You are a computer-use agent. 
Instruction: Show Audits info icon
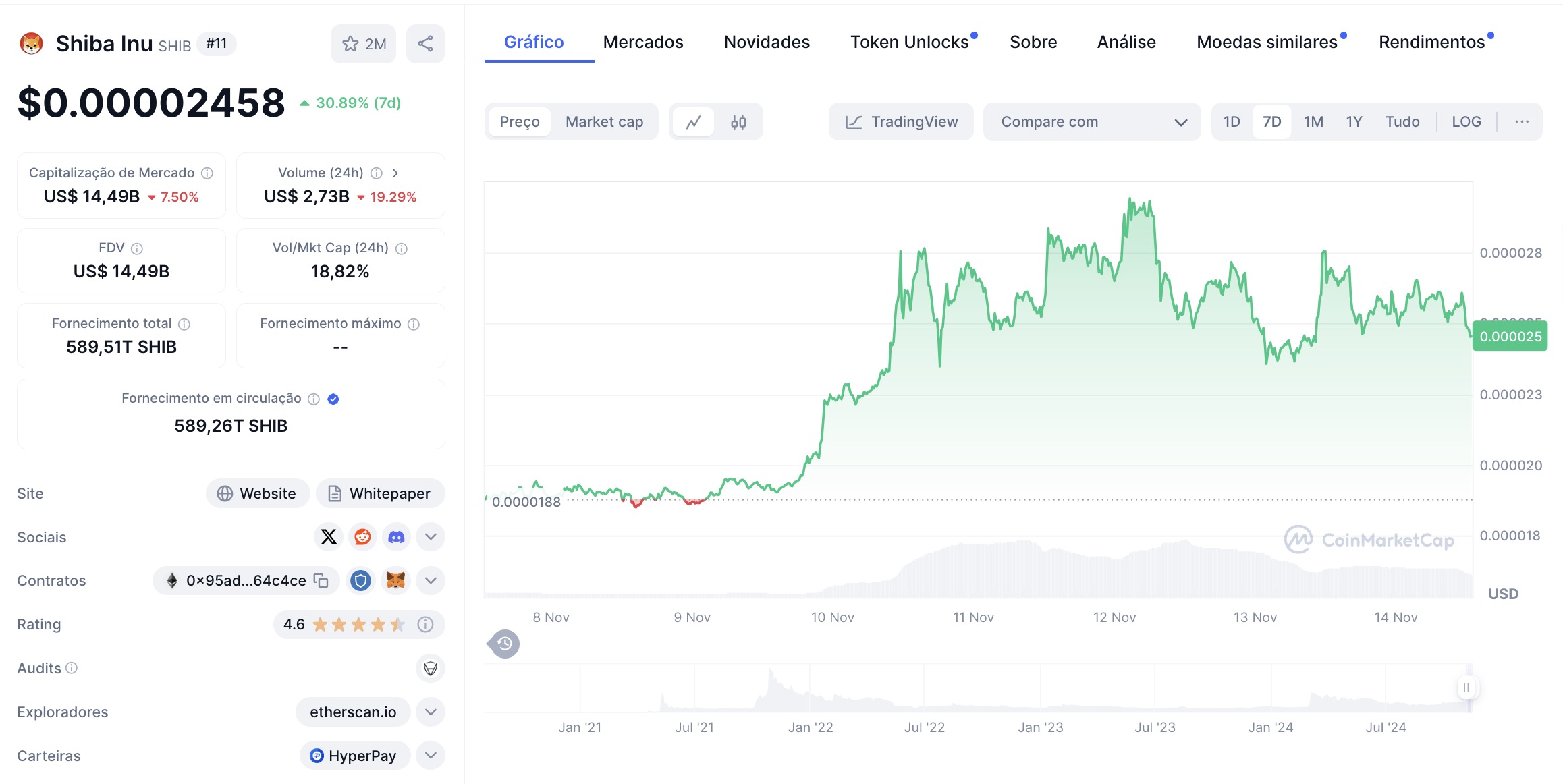(72, 668)
